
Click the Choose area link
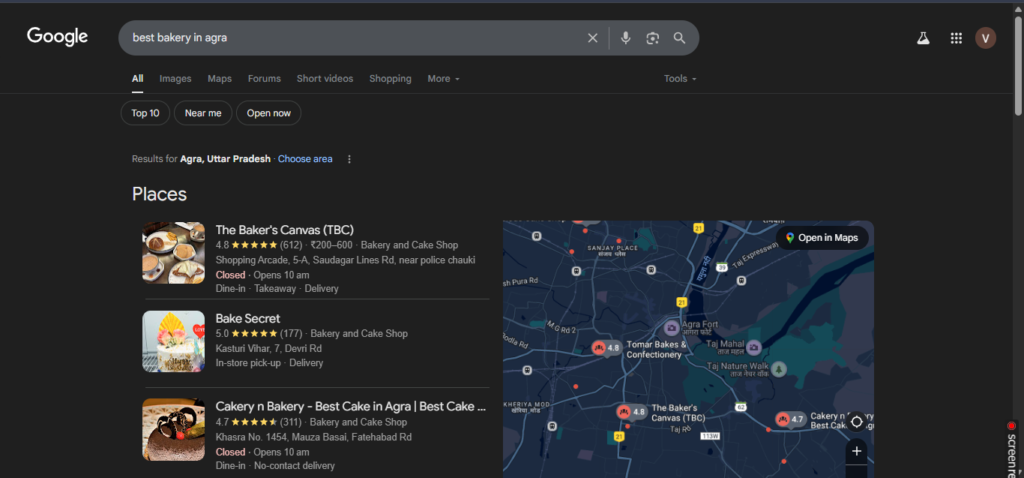[x=305, y=159]
